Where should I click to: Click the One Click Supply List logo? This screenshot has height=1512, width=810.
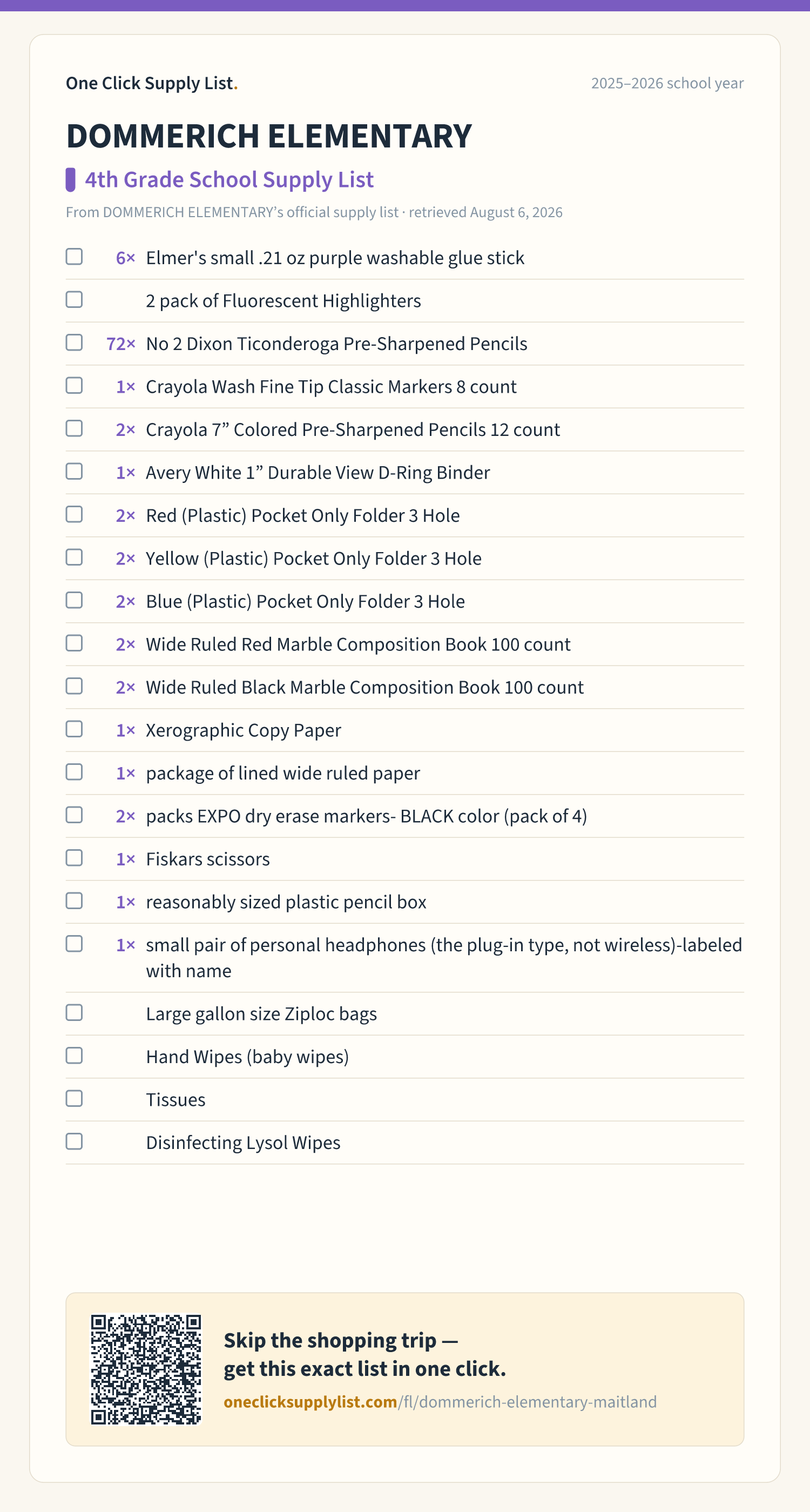click(152, 83)
